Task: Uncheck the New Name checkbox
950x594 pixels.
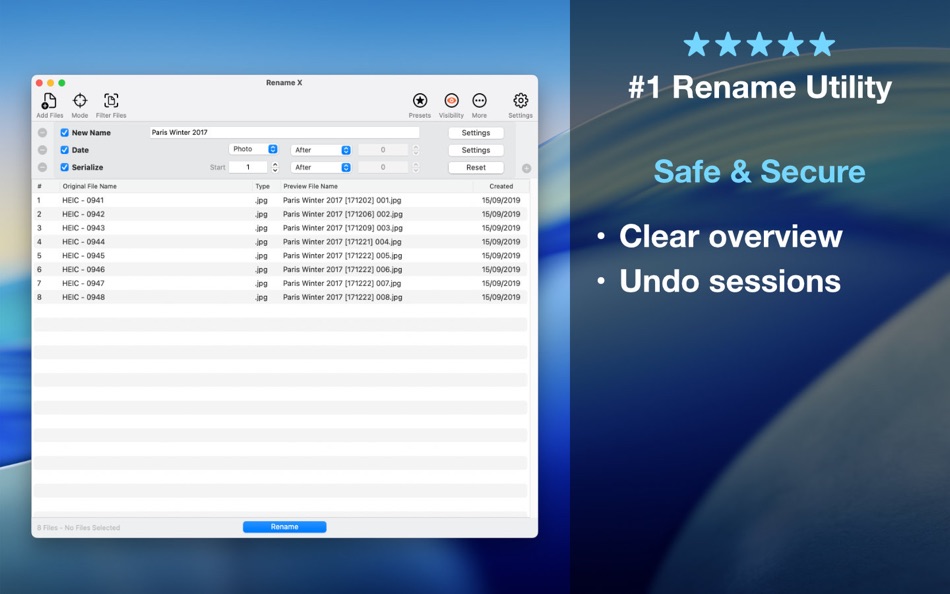Action: [x=64, y=133]
